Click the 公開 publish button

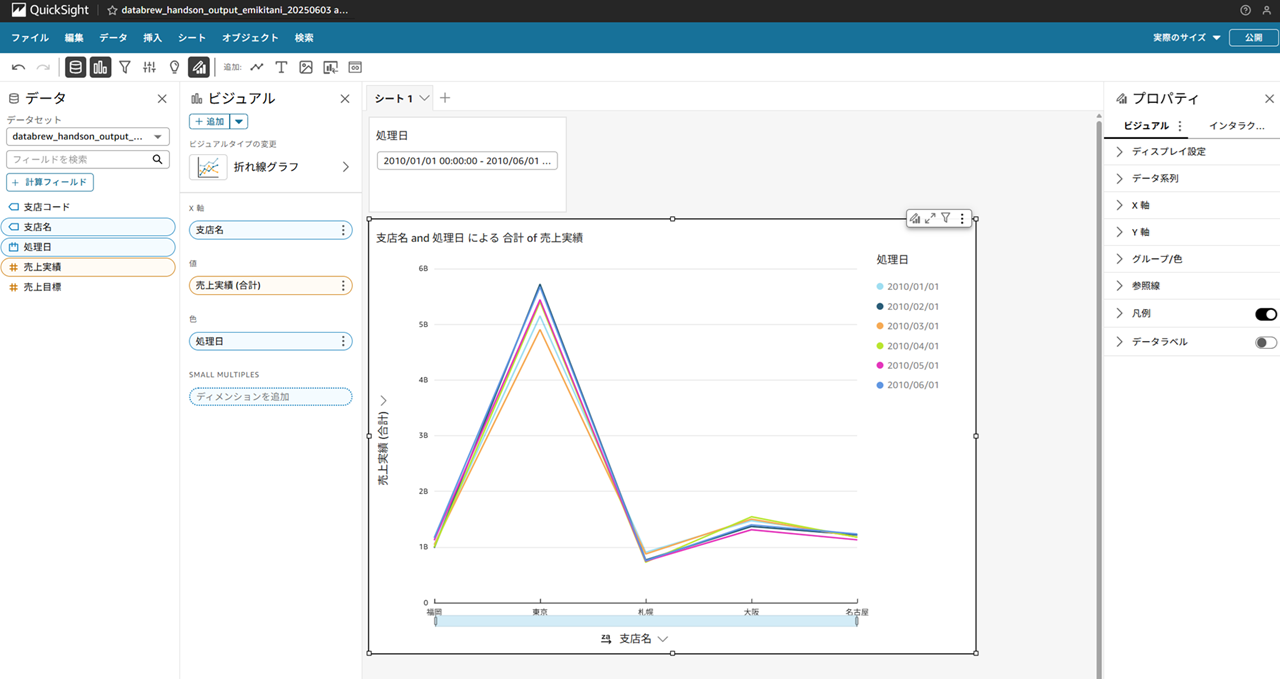click(x=1253, y=37)
